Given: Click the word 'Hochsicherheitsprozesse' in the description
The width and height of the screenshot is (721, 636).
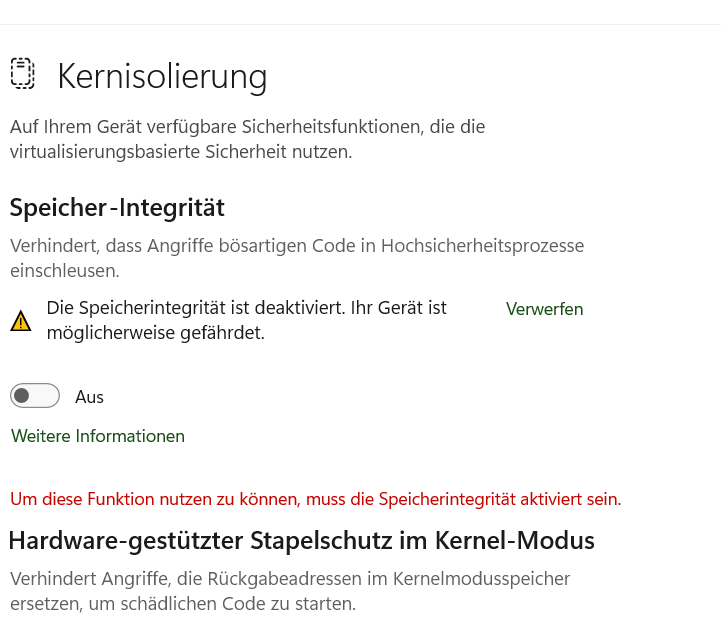Looking at the screenshot, I should [482, 246].
